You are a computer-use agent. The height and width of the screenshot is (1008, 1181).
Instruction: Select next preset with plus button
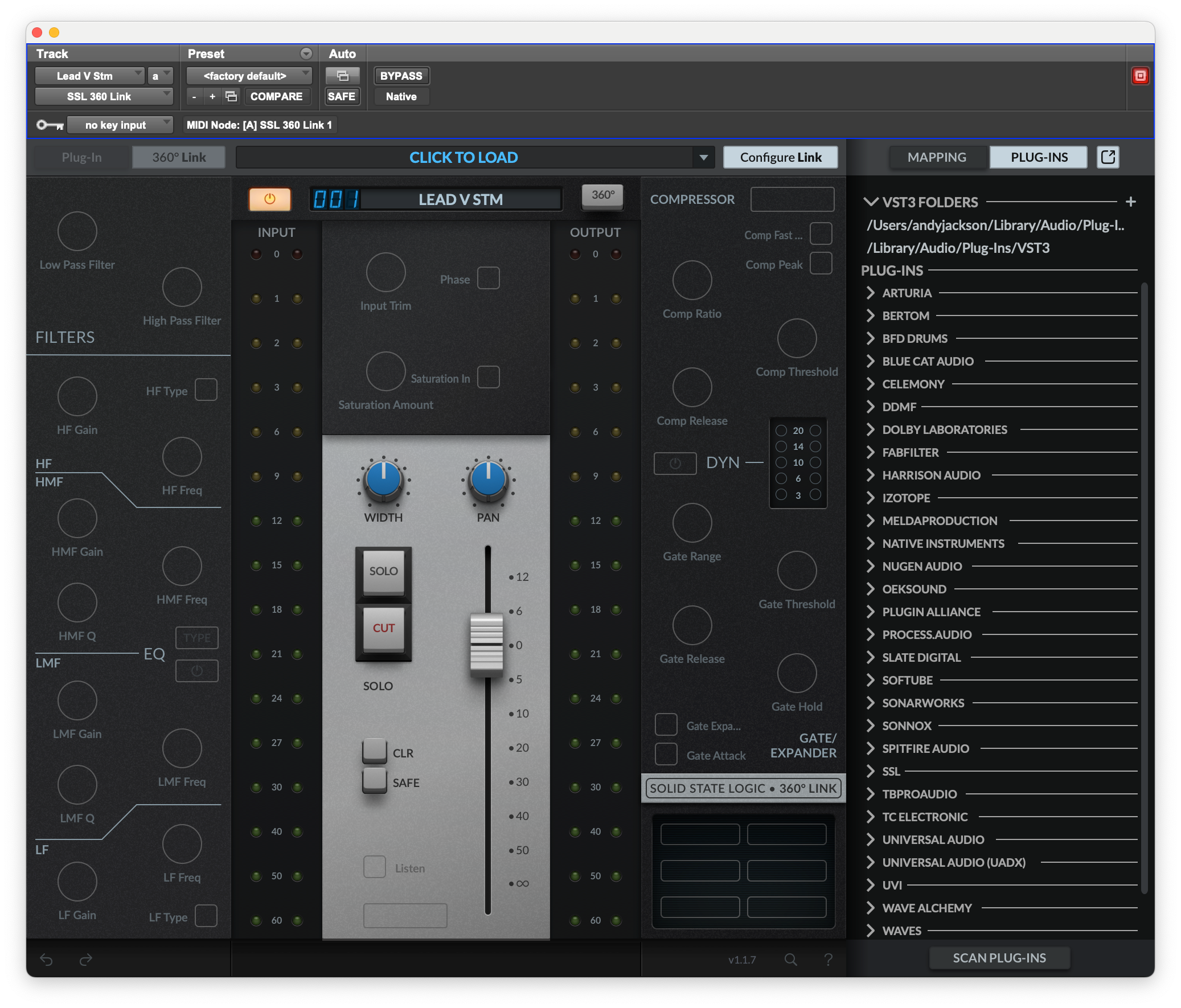(x=212, y=96)
